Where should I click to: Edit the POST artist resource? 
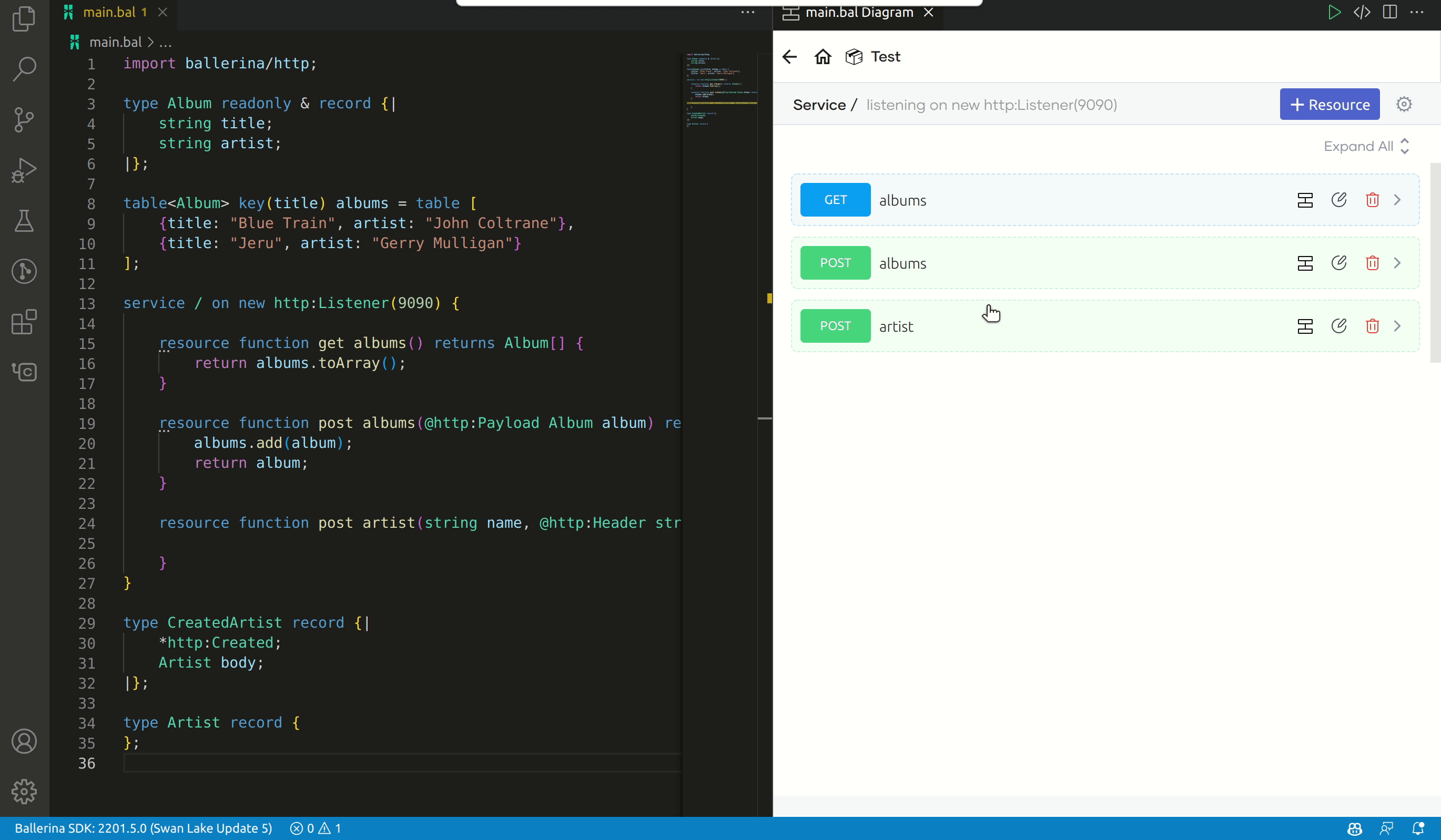point(1338,325)
